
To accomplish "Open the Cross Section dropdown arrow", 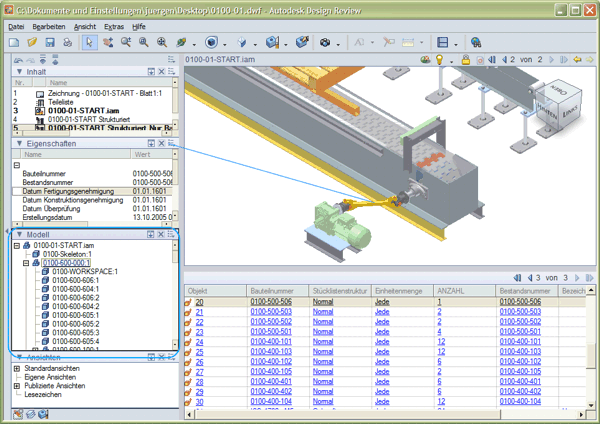I will pos(286,45).
